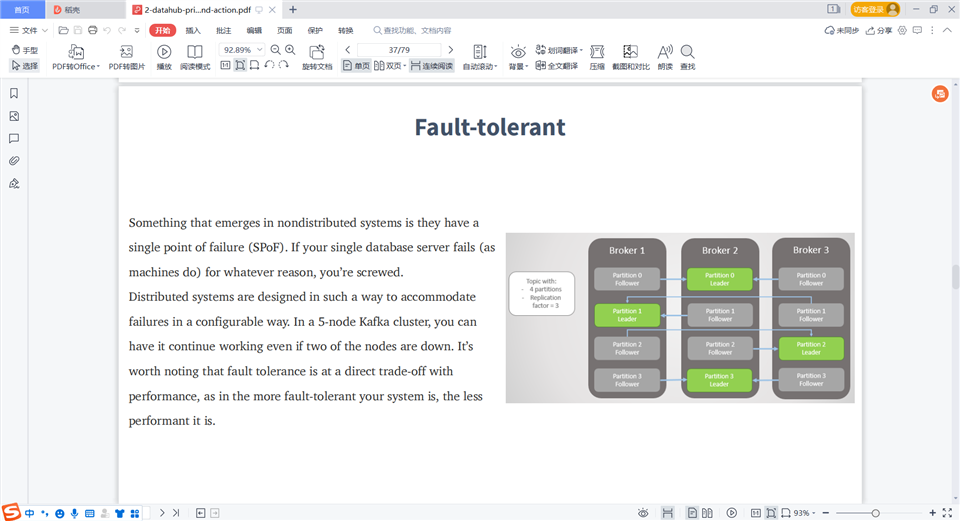960x521 pixels.
Task: Start read aloud (朗读)
Action: 665,58
